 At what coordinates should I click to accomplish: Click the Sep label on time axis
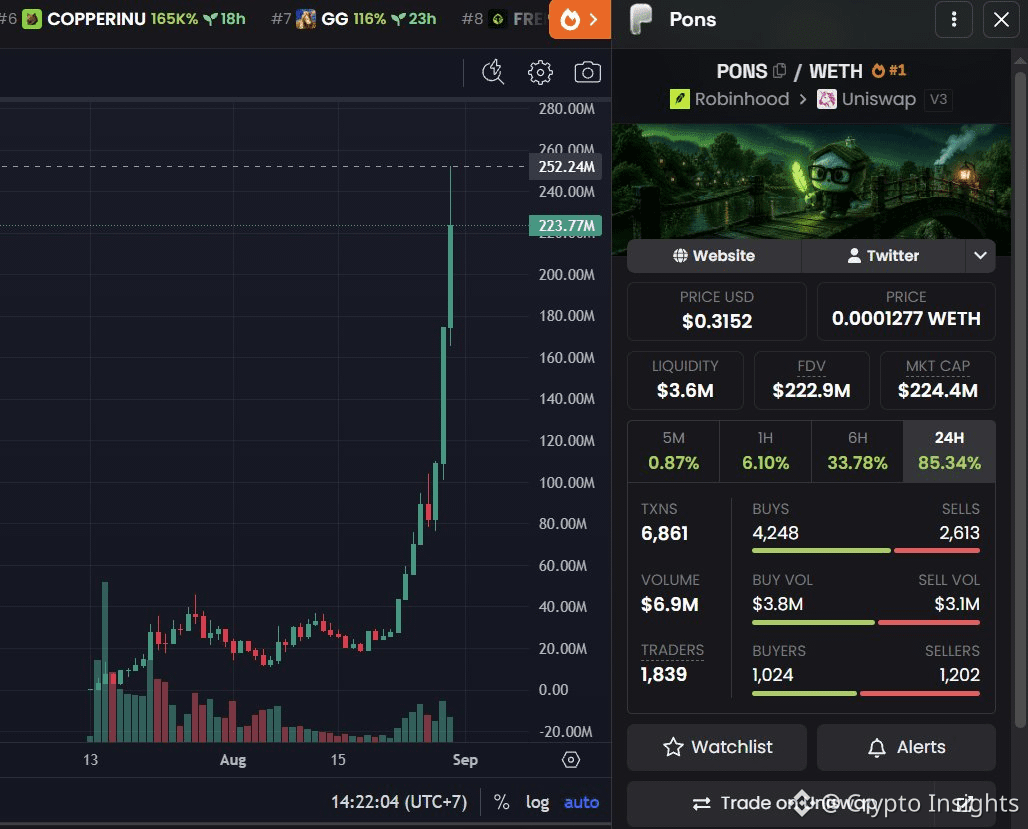(465, 759)
